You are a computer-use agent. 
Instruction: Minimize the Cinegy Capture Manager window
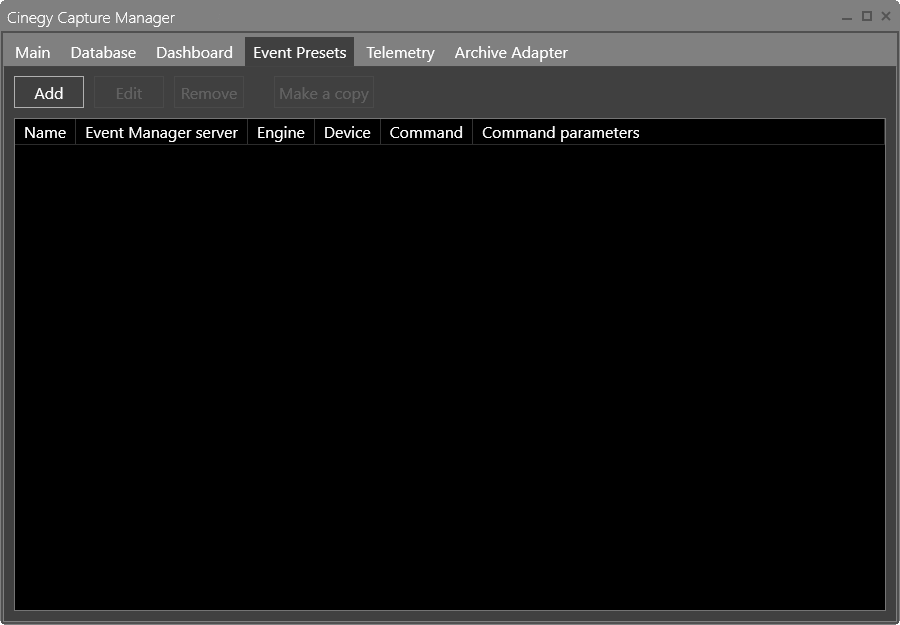coord(845,17)
